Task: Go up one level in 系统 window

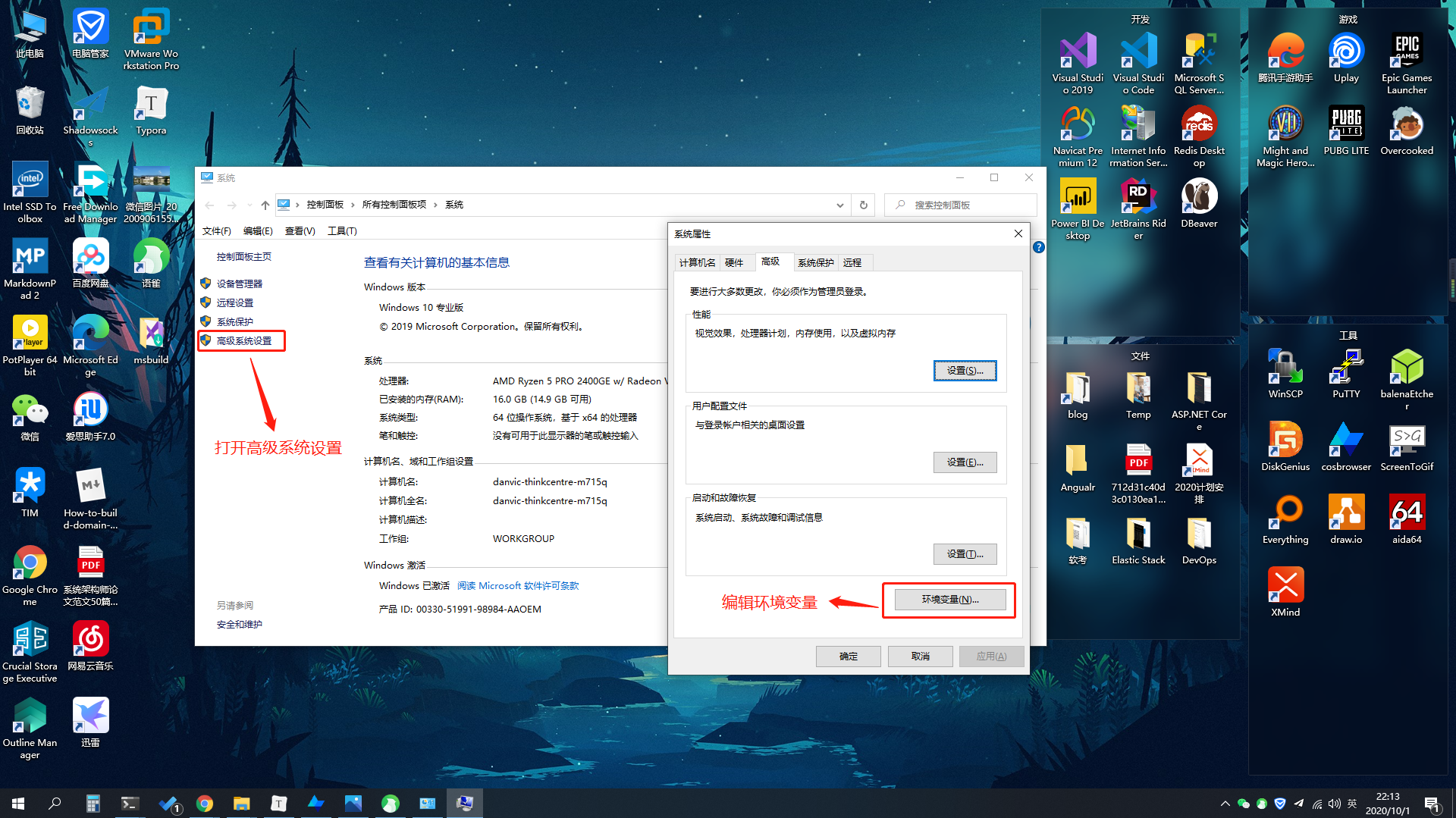Action: [265, 205]
